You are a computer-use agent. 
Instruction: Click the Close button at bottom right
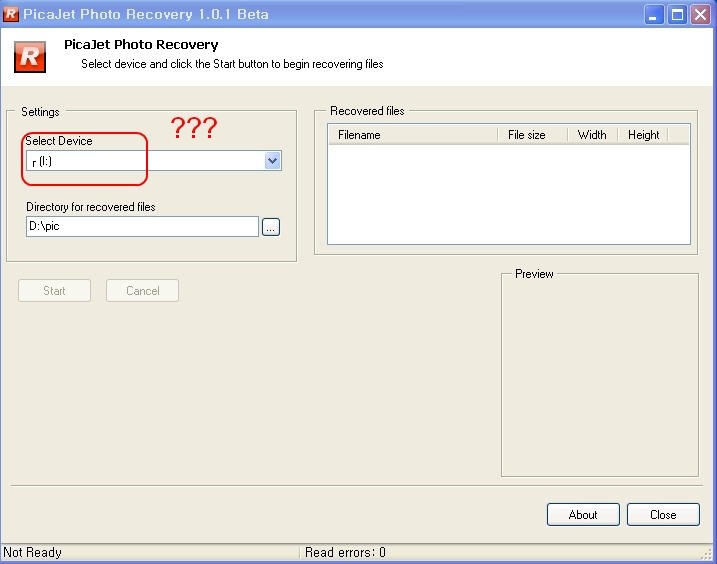click(663, 515)
